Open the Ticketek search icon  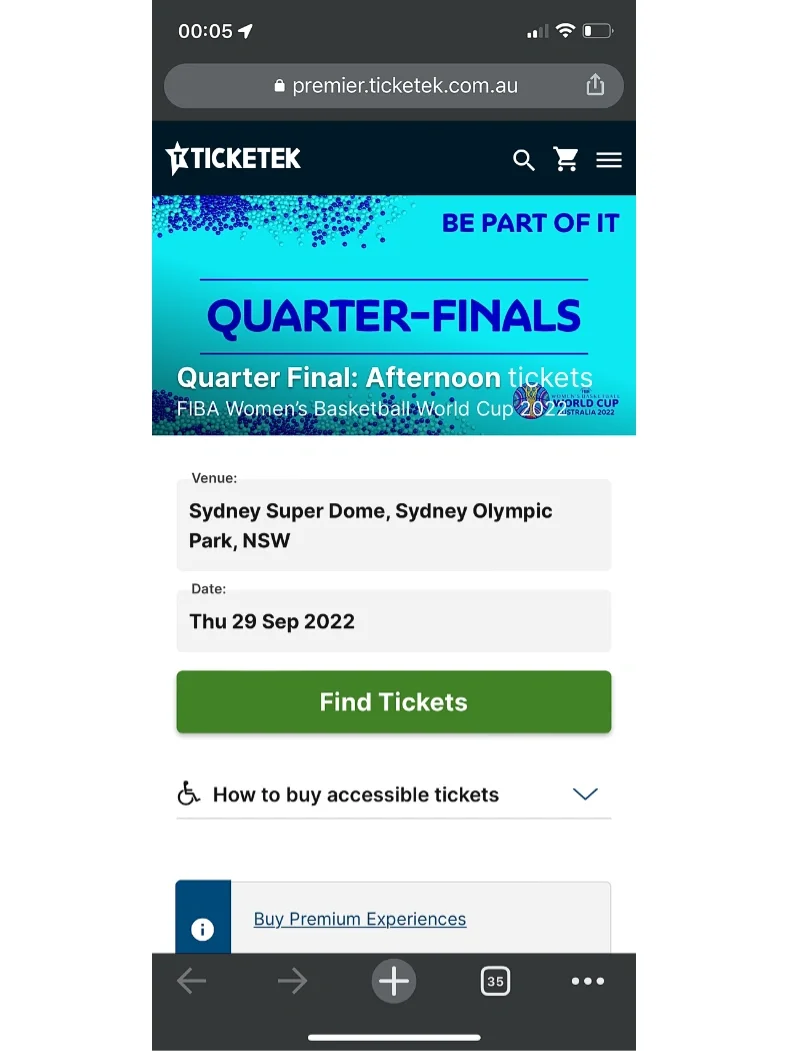click(x=523, y=160)
